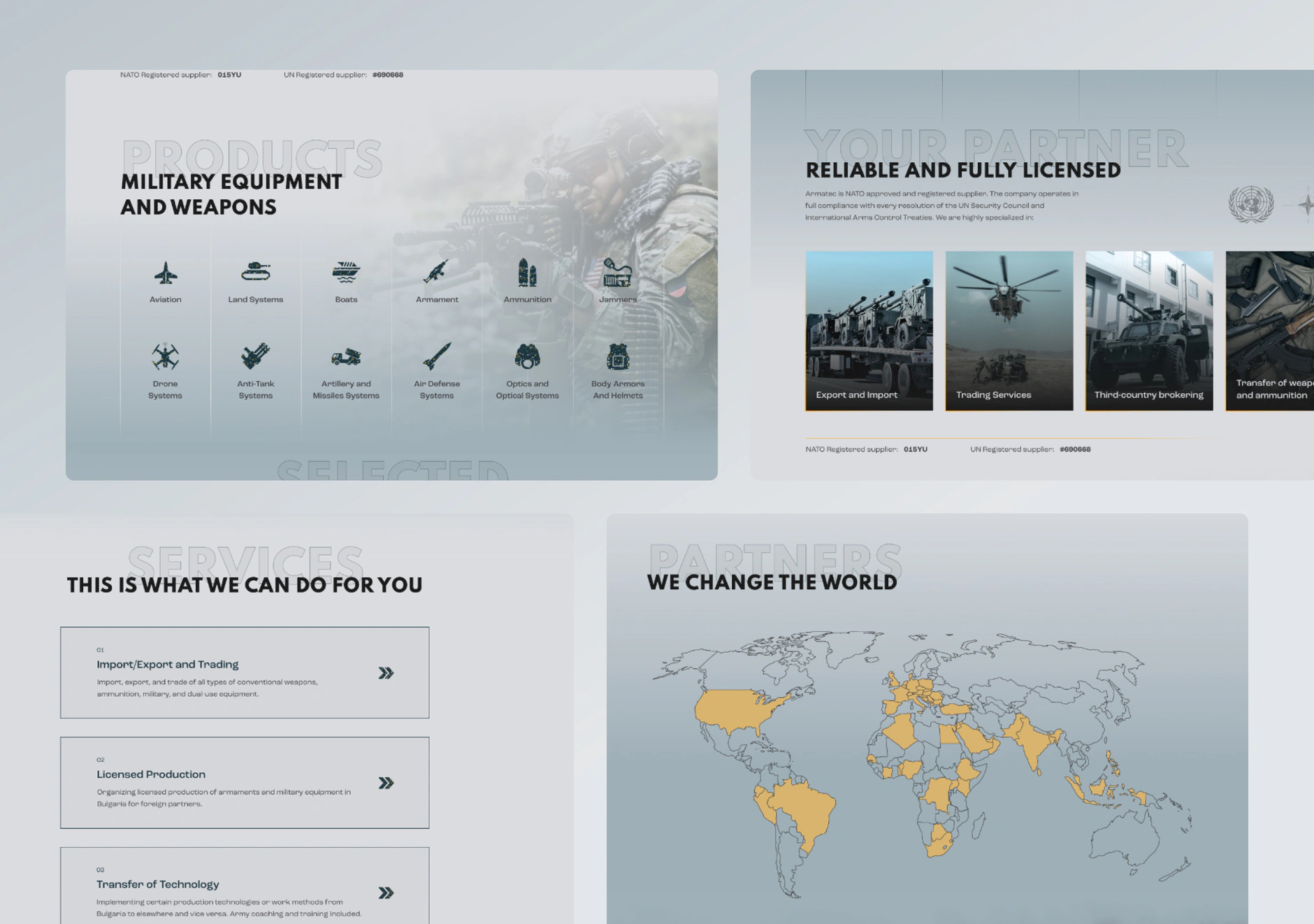Click THIS IS WHAT WE CAN DO heading

coord(245,585)
